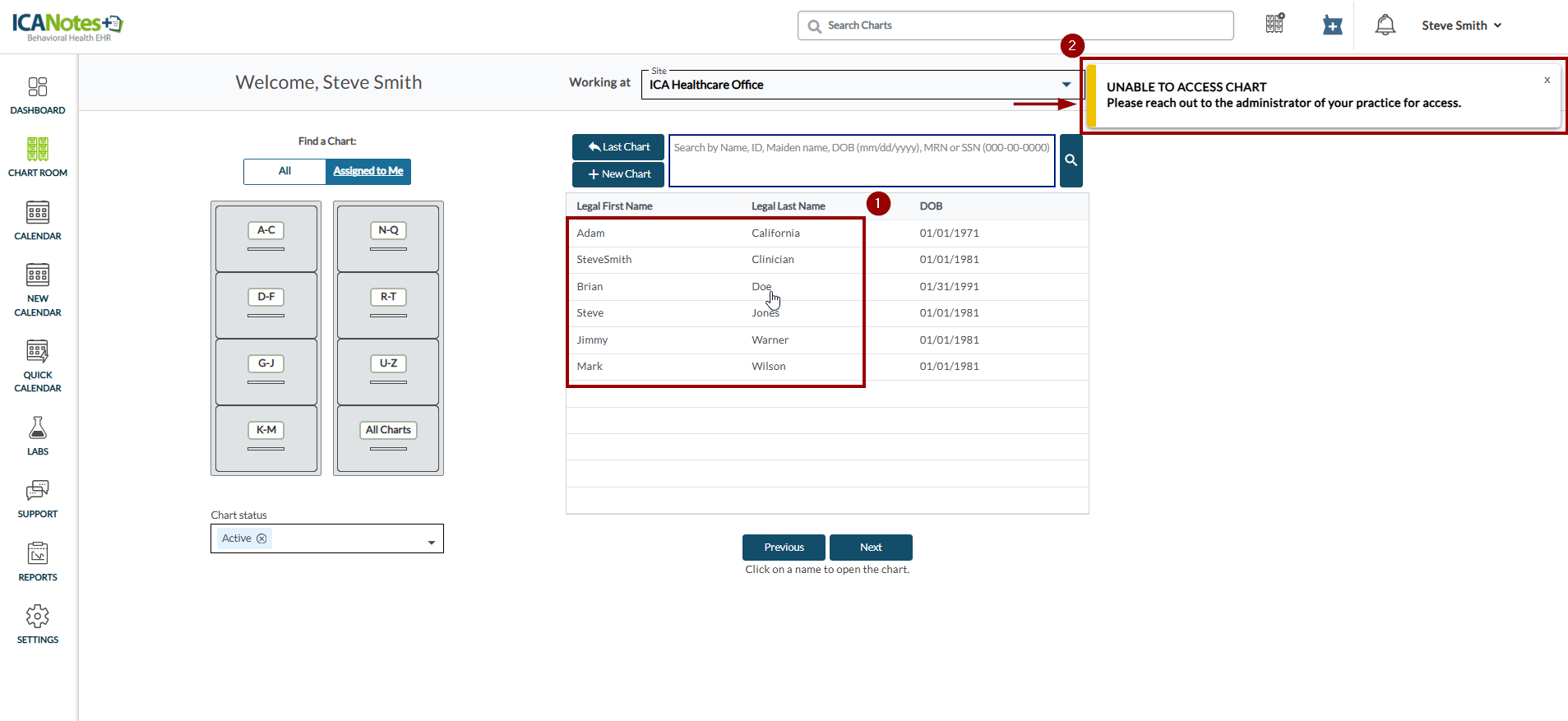The width and height of the screenshot is (1568, 721).
Task: Click the magnifier search button beside chart search
Action: coord(1071,160)
